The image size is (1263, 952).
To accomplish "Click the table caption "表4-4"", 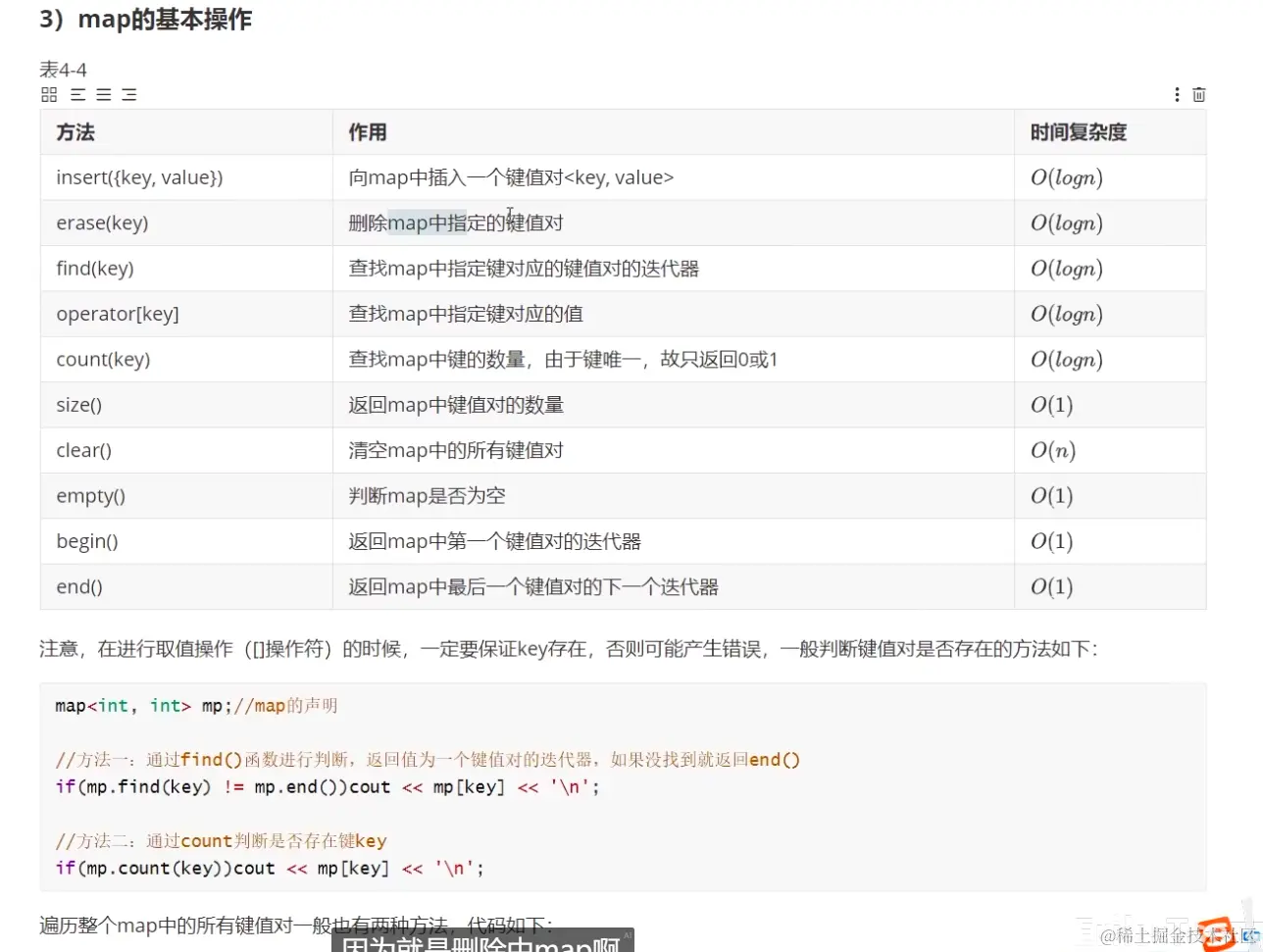I will click(x=63, y=70).
